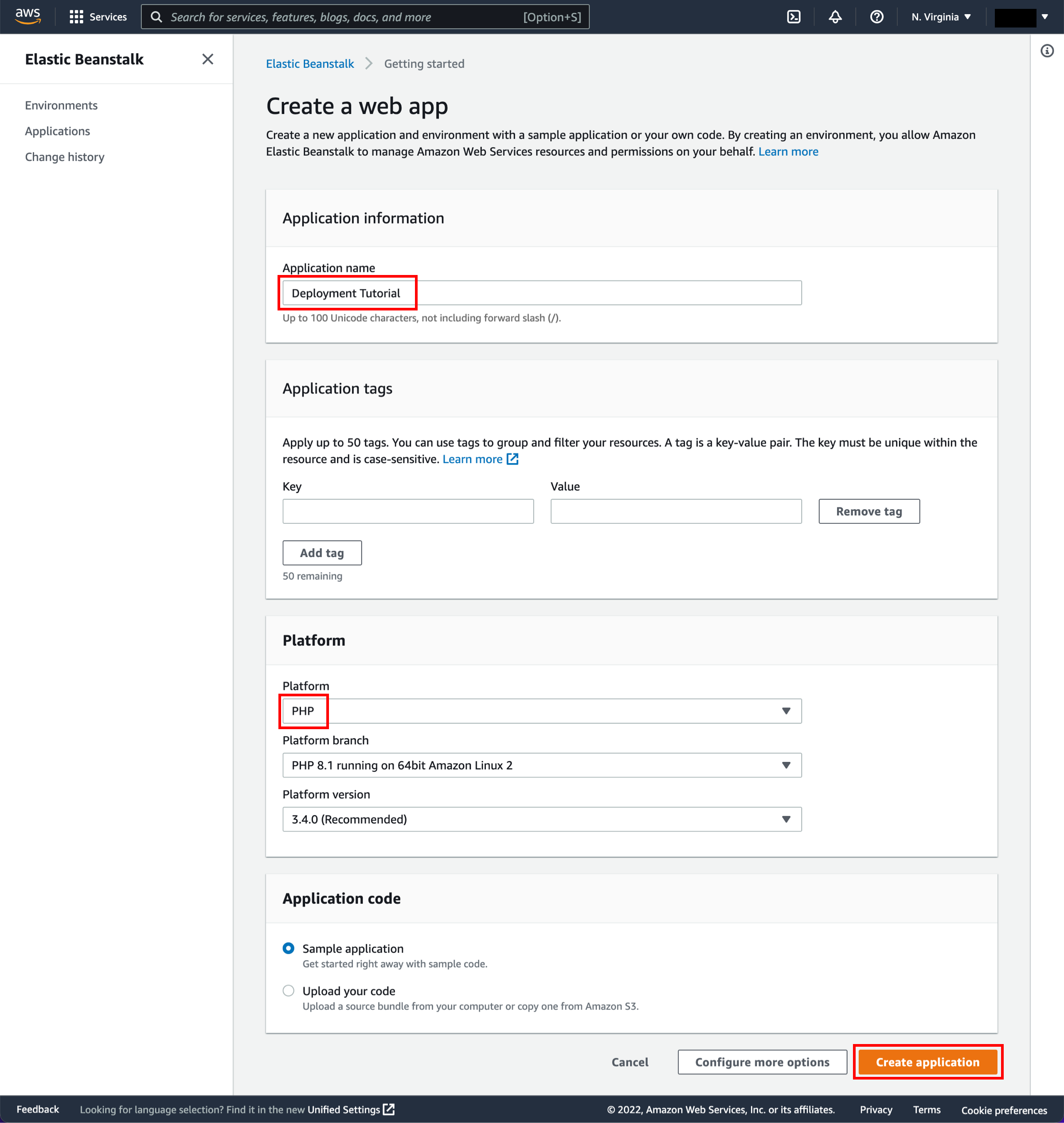Open the info panel icon
Viewport: 1064px width, 1123px height.
point(1047,51)
